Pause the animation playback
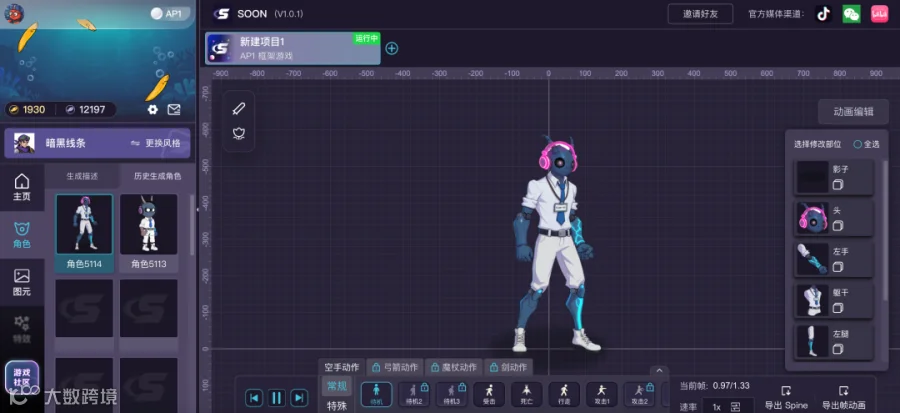 [276, 398]
